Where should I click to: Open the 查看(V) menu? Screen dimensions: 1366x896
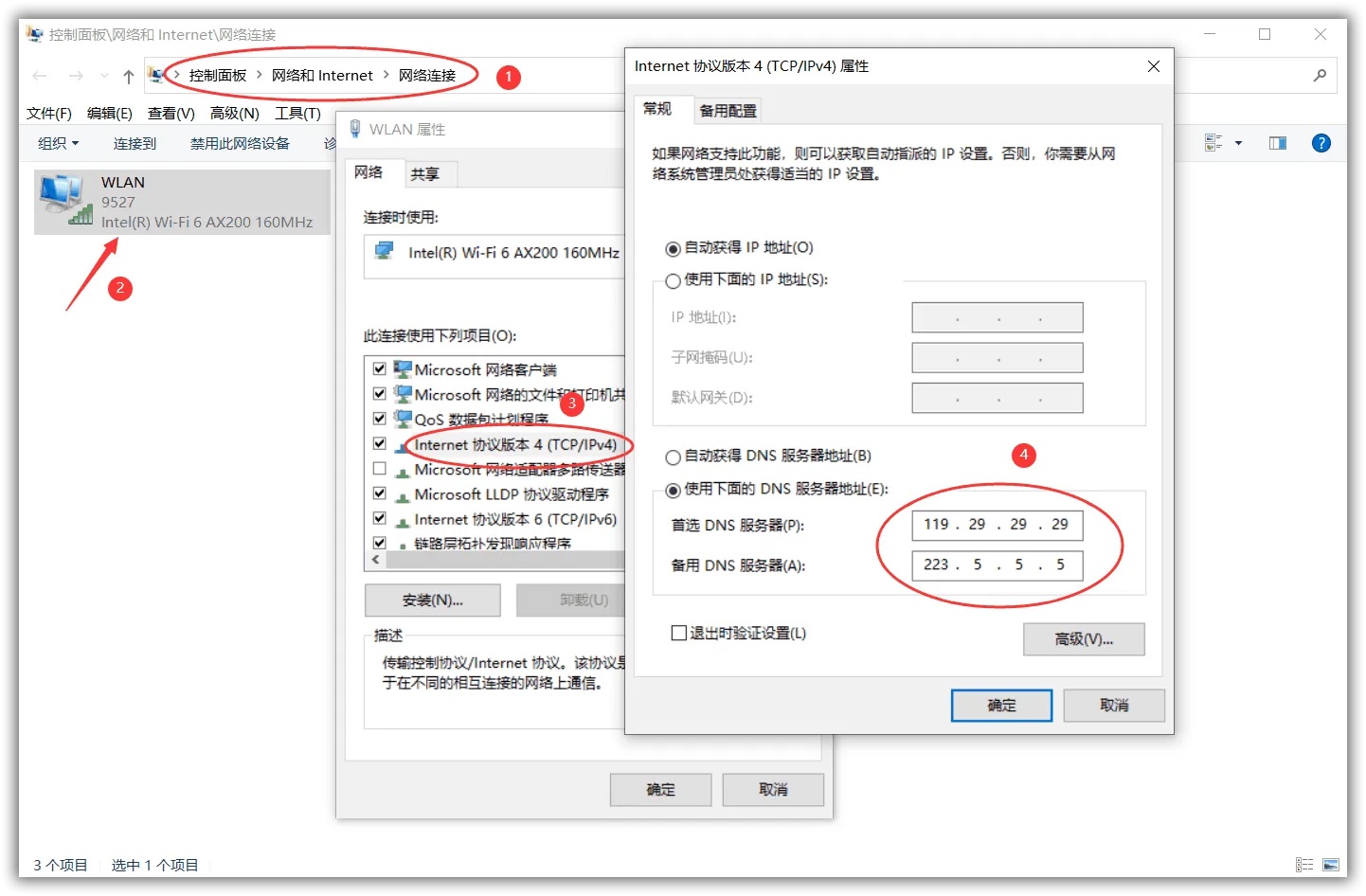(171, 113)
